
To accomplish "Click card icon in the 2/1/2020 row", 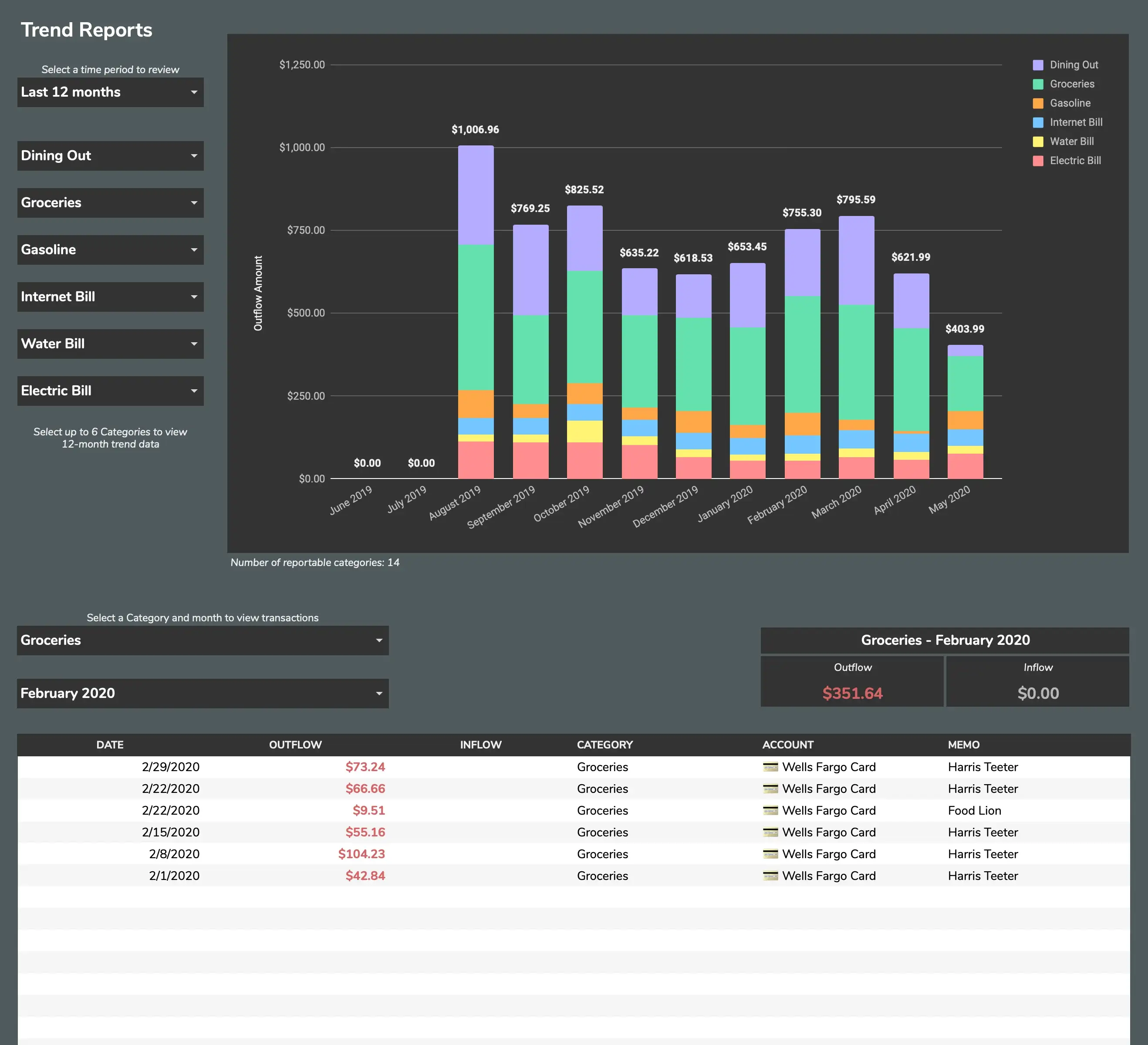I will coord(770,876).
